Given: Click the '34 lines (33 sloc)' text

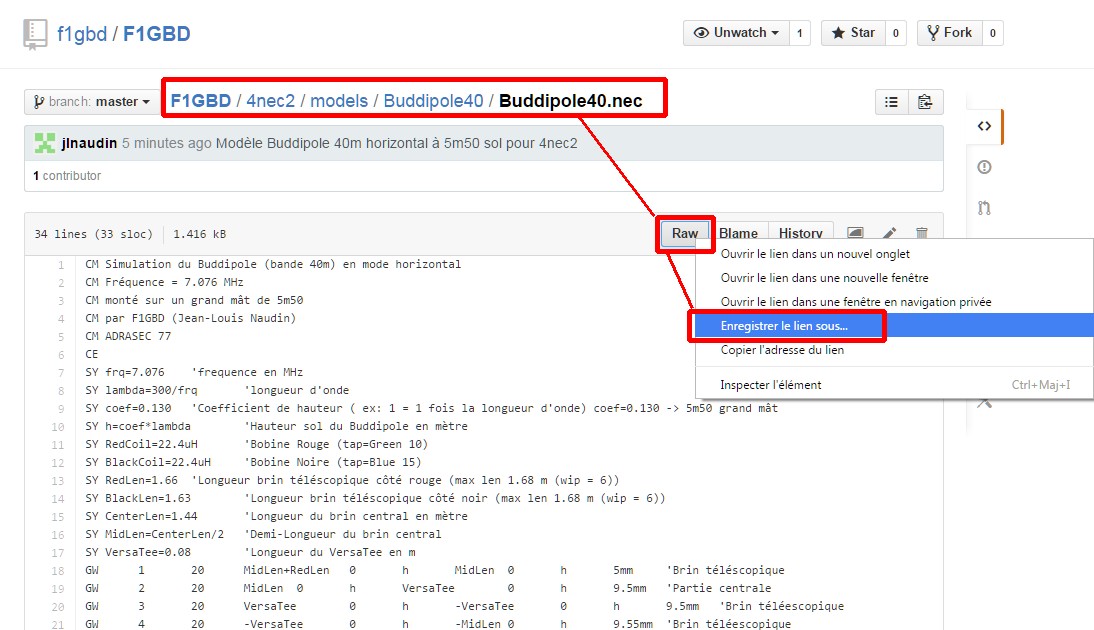Looking at the screenshot, I should click(93, 234).
